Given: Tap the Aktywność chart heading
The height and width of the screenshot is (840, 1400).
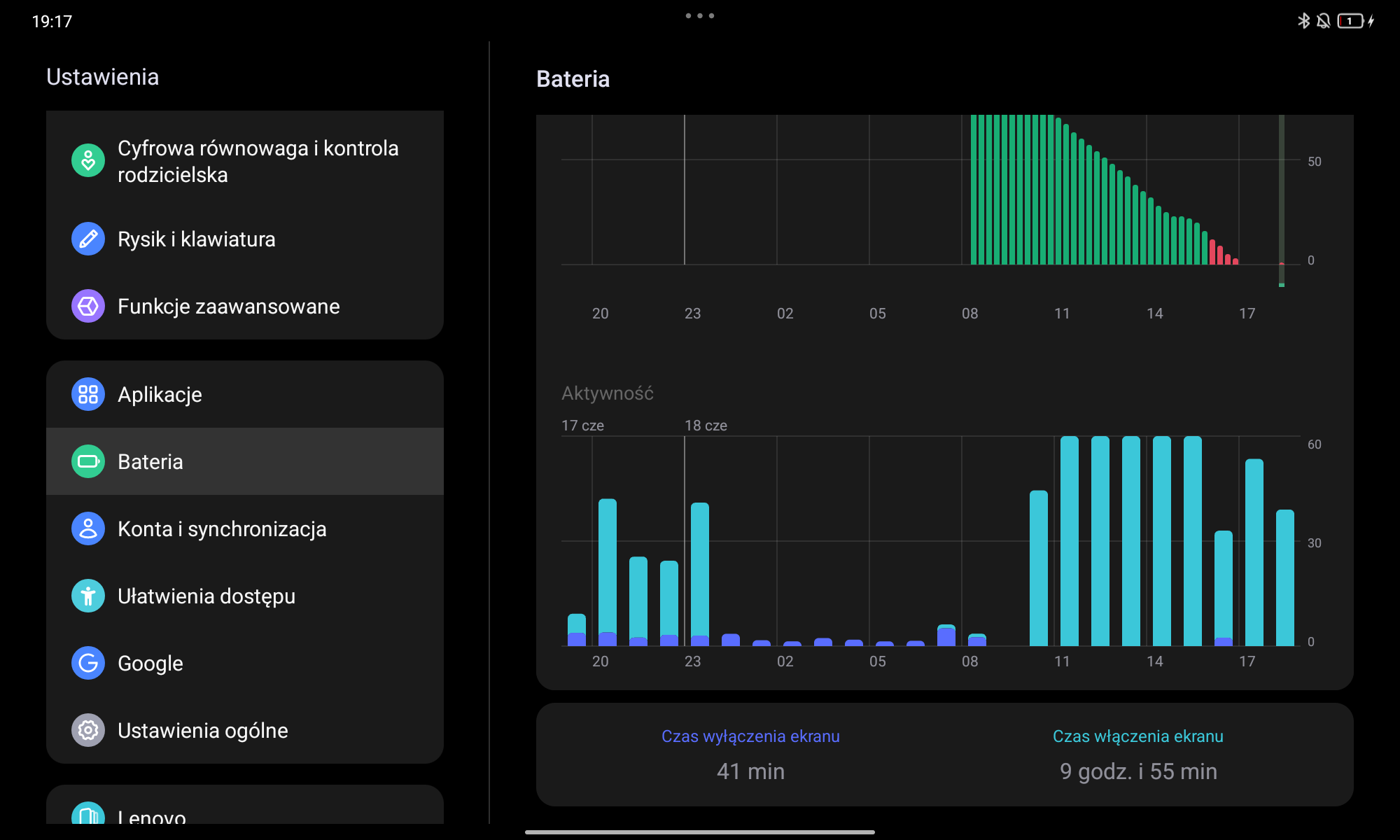Looking at the screenshot, I should (x=608, y=393).
